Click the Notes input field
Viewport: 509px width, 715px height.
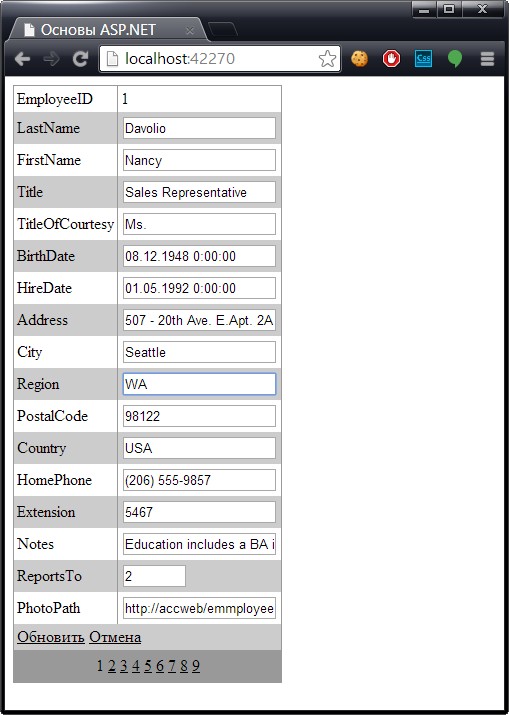tap(199, 544)
